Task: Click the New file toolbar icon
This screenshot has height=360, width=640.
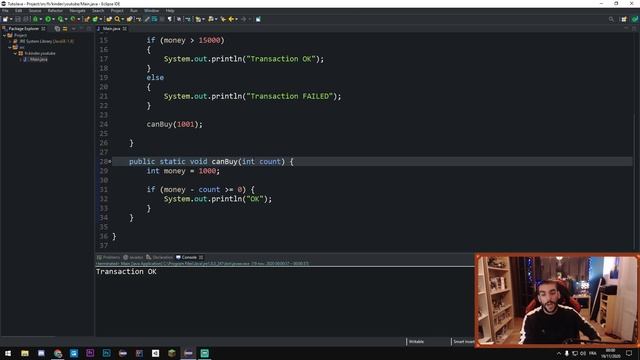Action: pos(5,19)
